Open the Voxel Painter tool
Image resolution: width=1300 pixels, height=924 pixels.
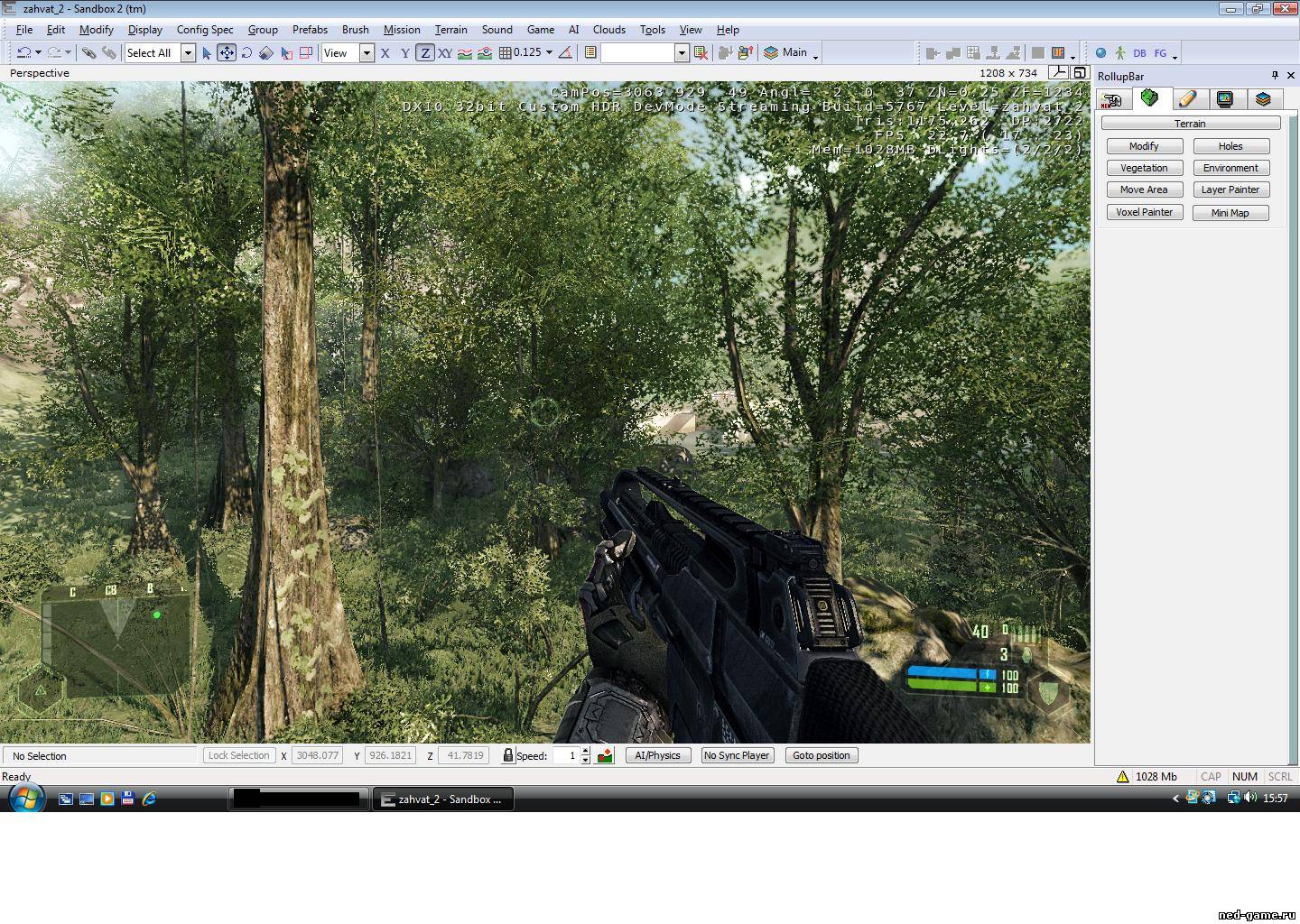1144,212
